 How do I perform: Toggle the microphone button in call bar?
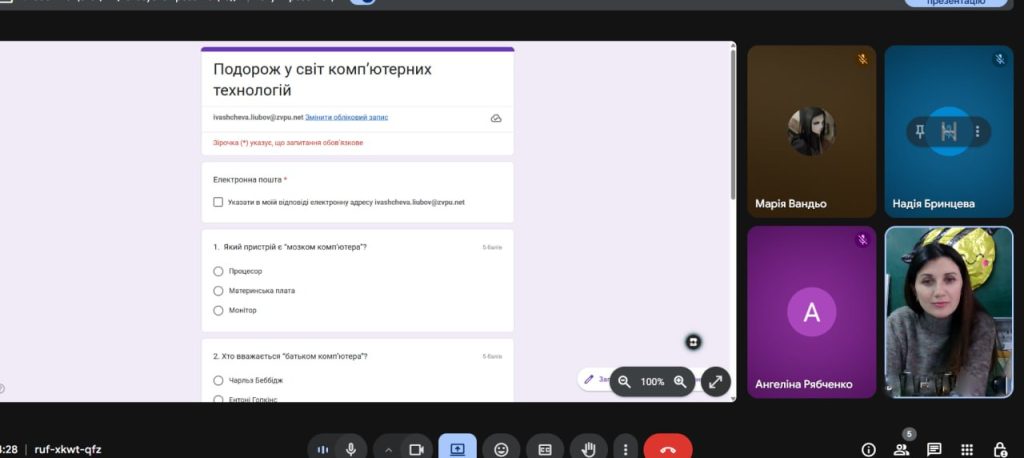click(x=351, y=449)
